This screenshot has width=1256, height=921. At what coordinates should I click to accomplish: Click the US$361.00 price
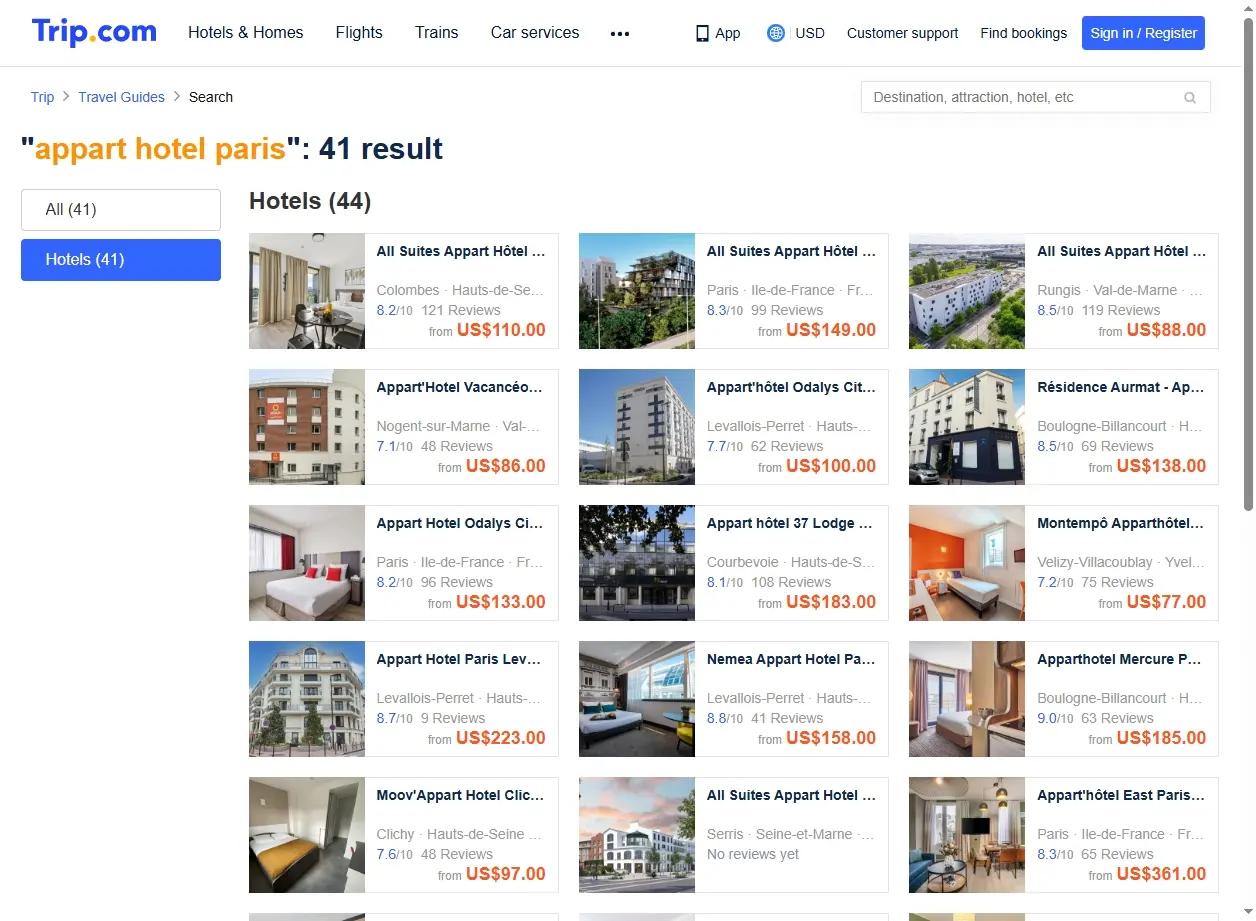click(1161, 874)
